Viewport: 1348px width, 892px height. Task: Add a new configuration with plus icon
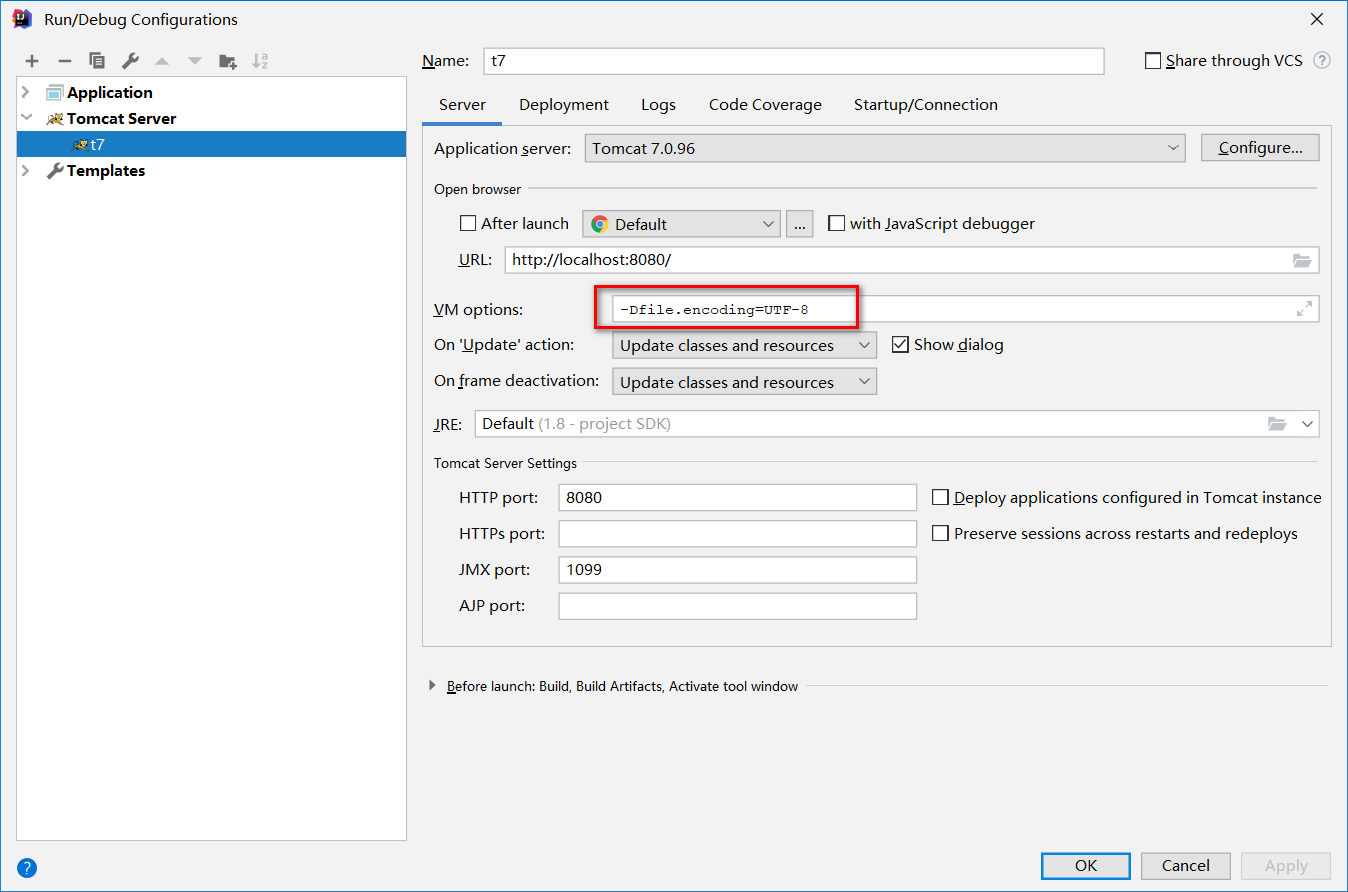coord(32,61)
